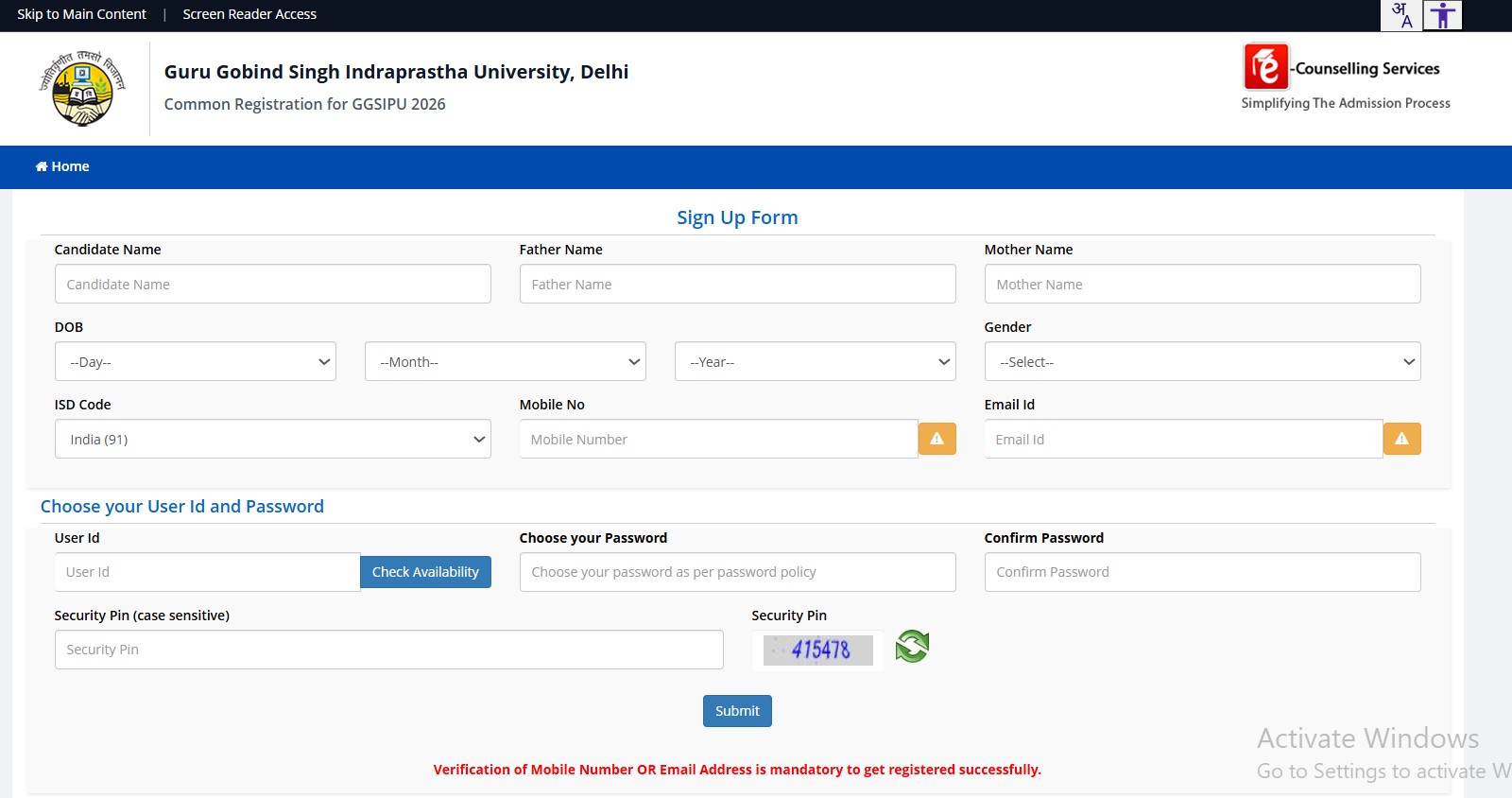Click the Mobile No warning icon
This screenshot has width=1512, height=798.
(937, 439)
